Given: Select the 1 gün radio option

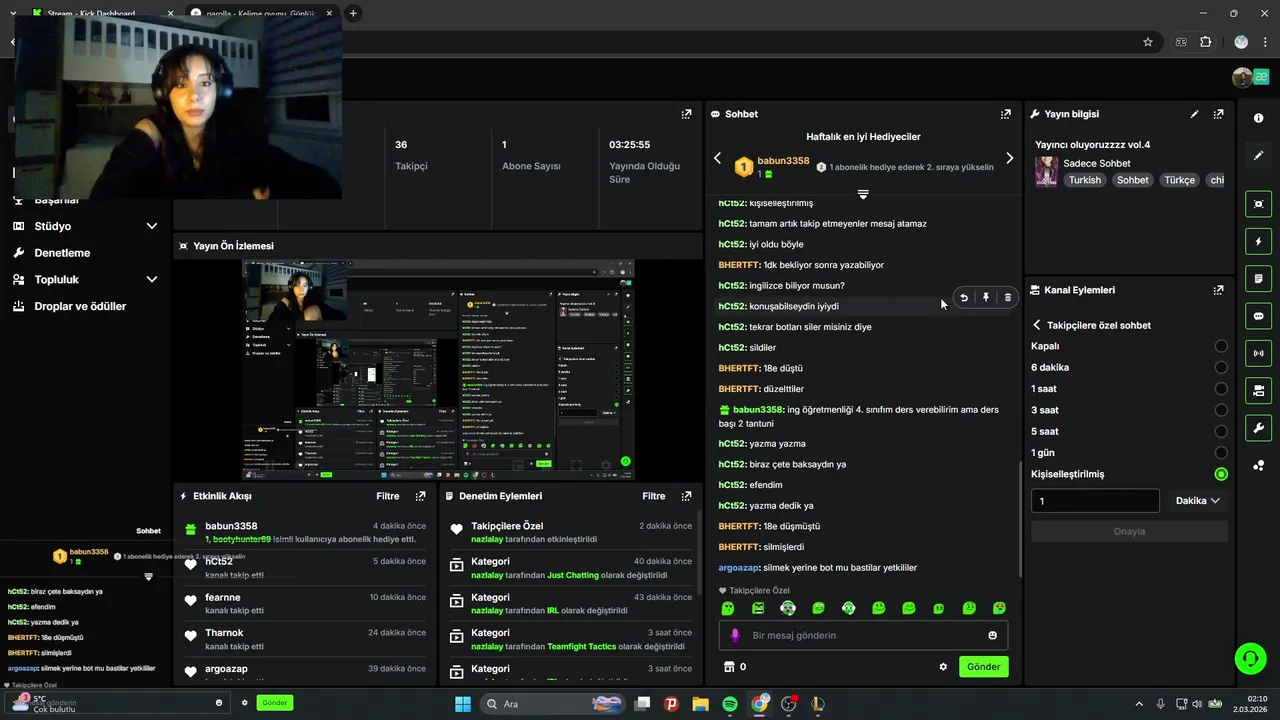Looking at the screenshot, I should (x=1221, y=453).
